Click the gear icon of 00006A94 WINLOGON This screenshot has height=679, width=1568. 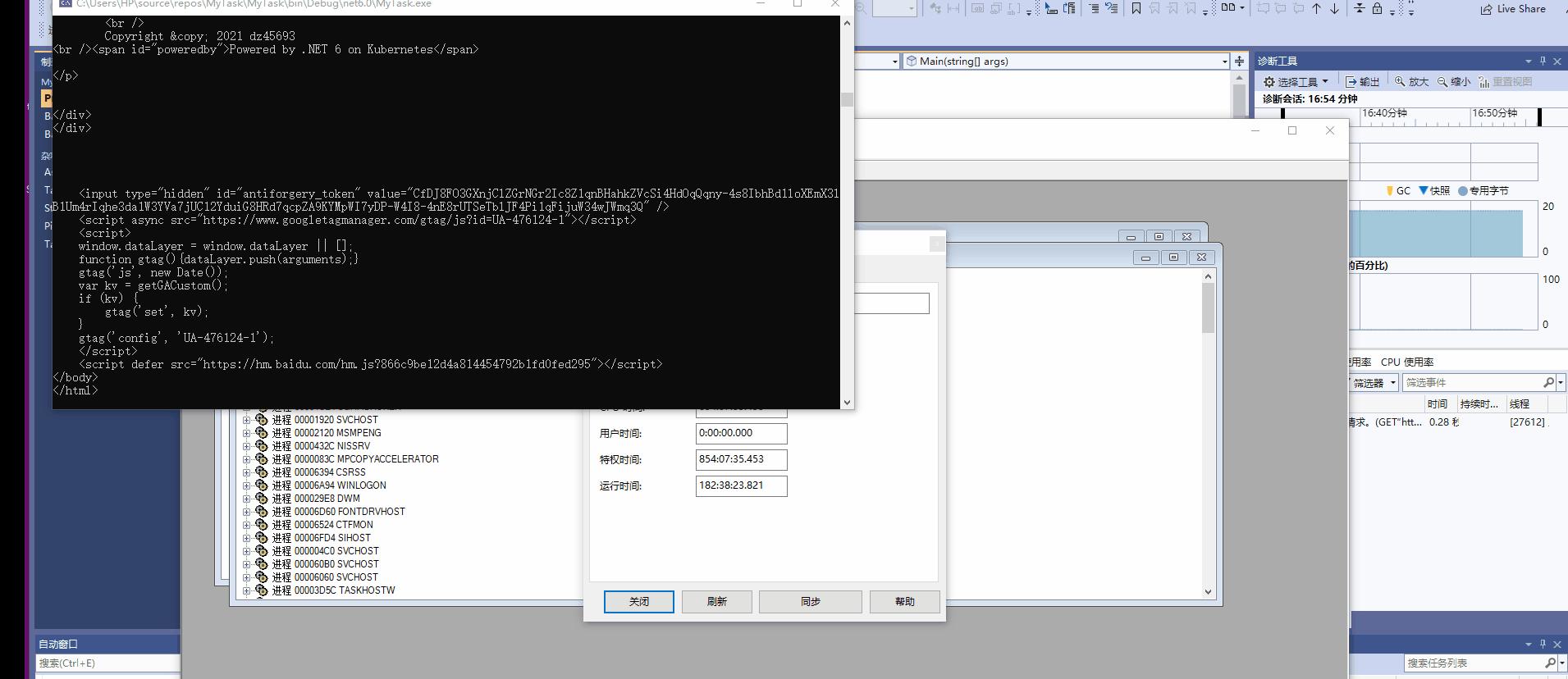tap(262, 485)
